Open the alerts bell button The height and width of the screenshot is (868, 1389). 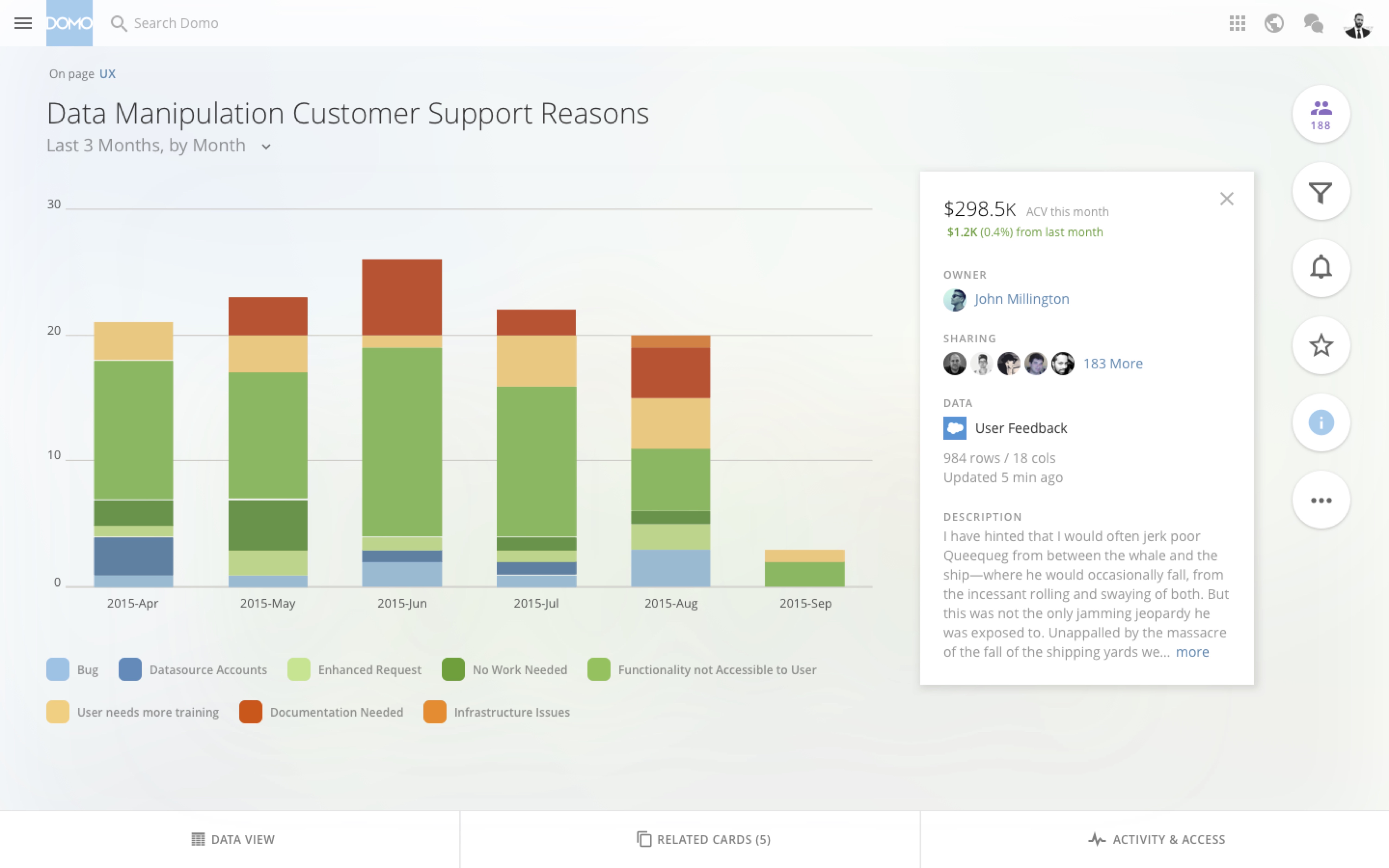(1321, 268)
